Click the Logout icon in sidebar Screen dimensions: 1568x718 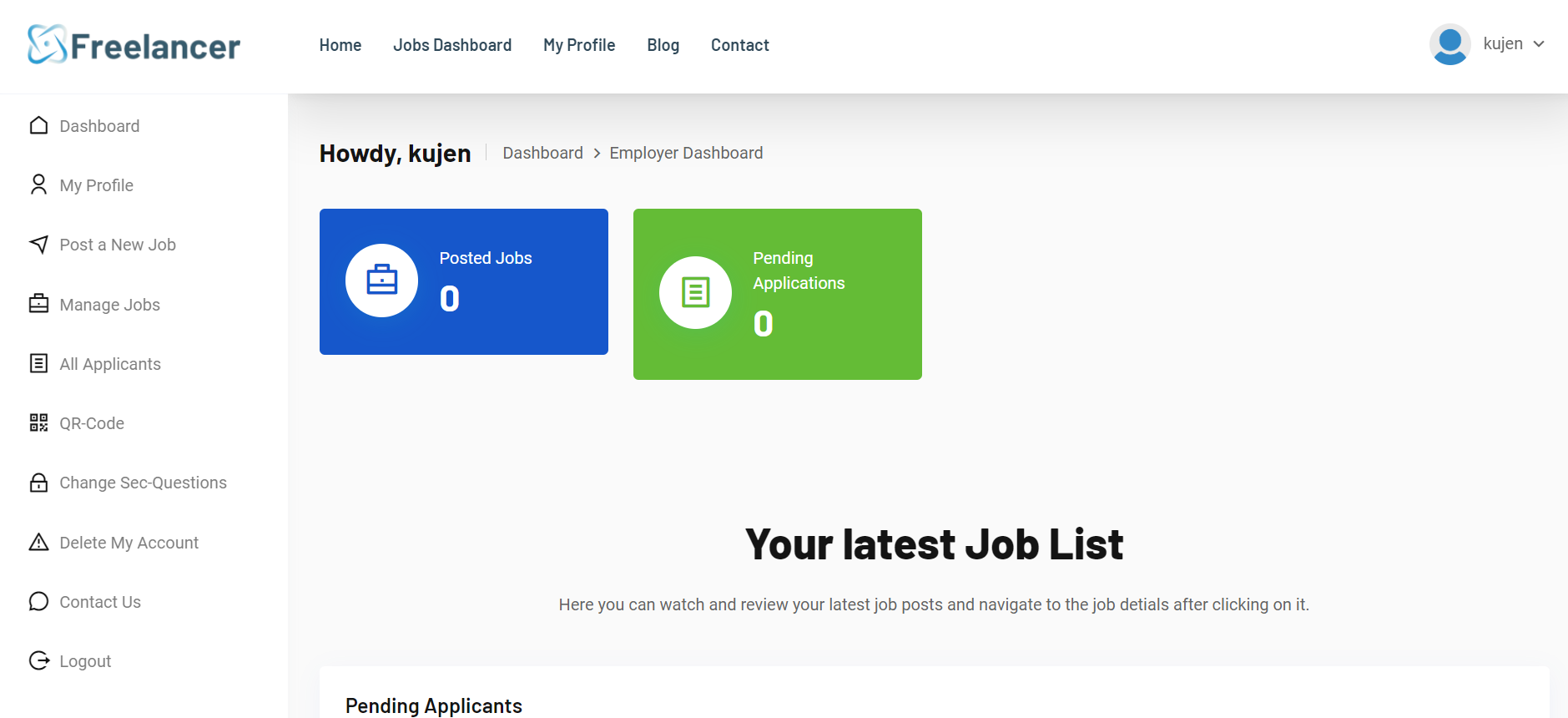coord(38,660)
